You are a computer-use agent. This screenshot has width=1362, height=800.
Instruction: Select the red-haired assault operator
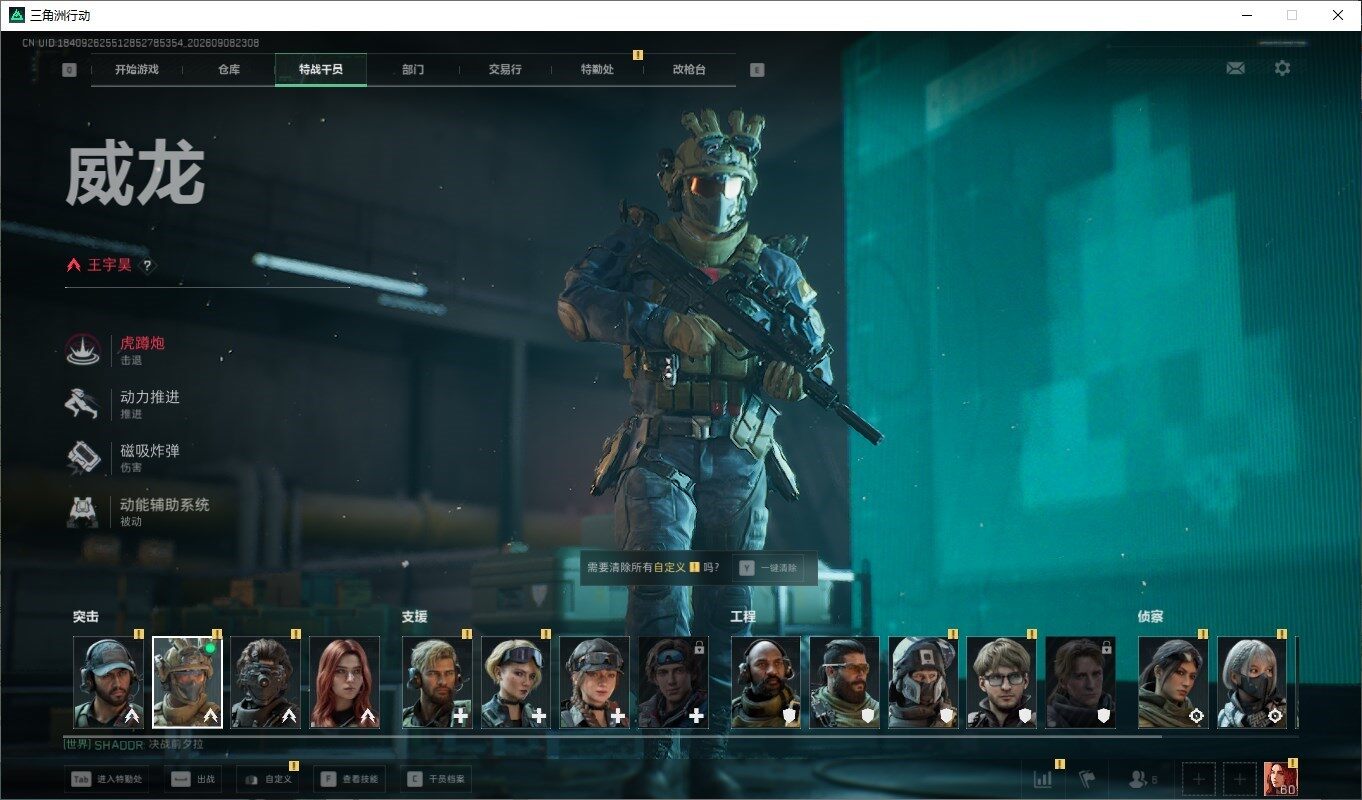pos(345,682)
